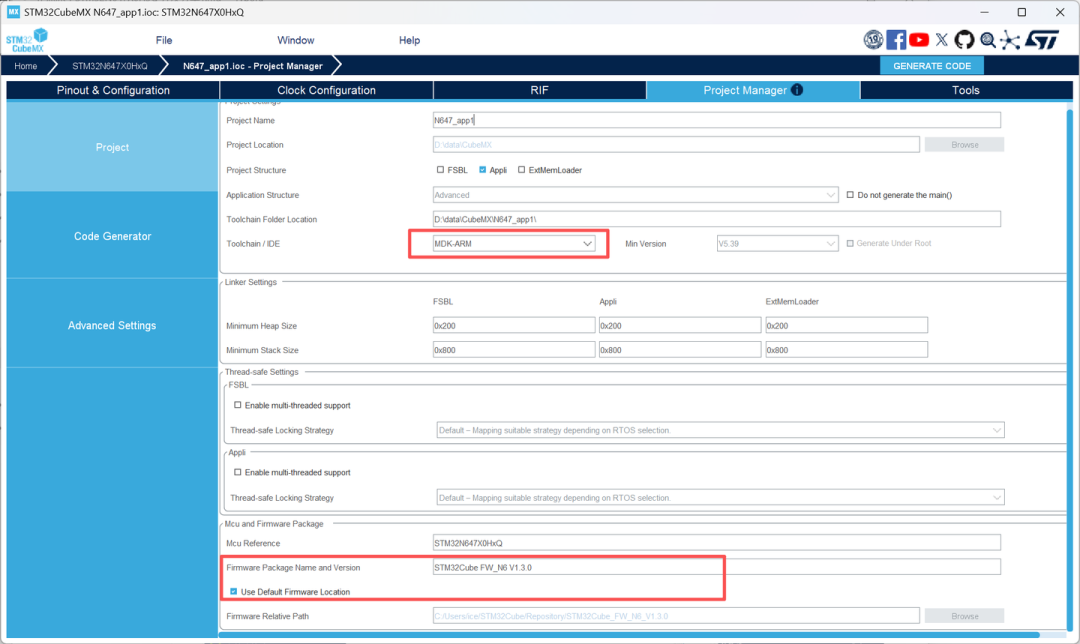The width and height of the screenshot is (1080, 644).
Task: Click the info icon on Project Manager tab
Action: tap(797, 90)
